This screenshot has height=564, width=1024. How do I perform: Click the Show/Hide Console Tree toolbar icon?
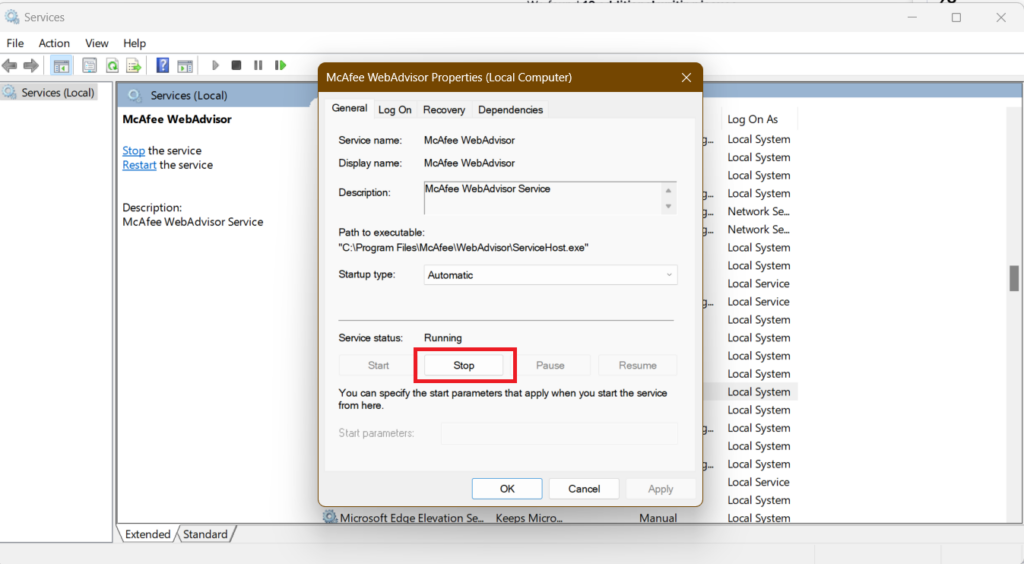(62, 65)
